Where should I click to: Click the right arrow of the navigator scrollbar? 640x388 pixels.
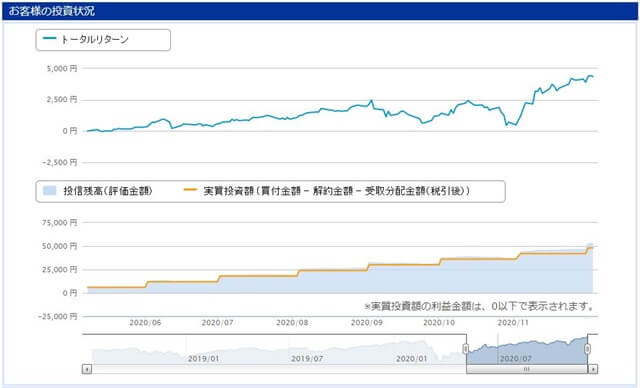[593, 369]
